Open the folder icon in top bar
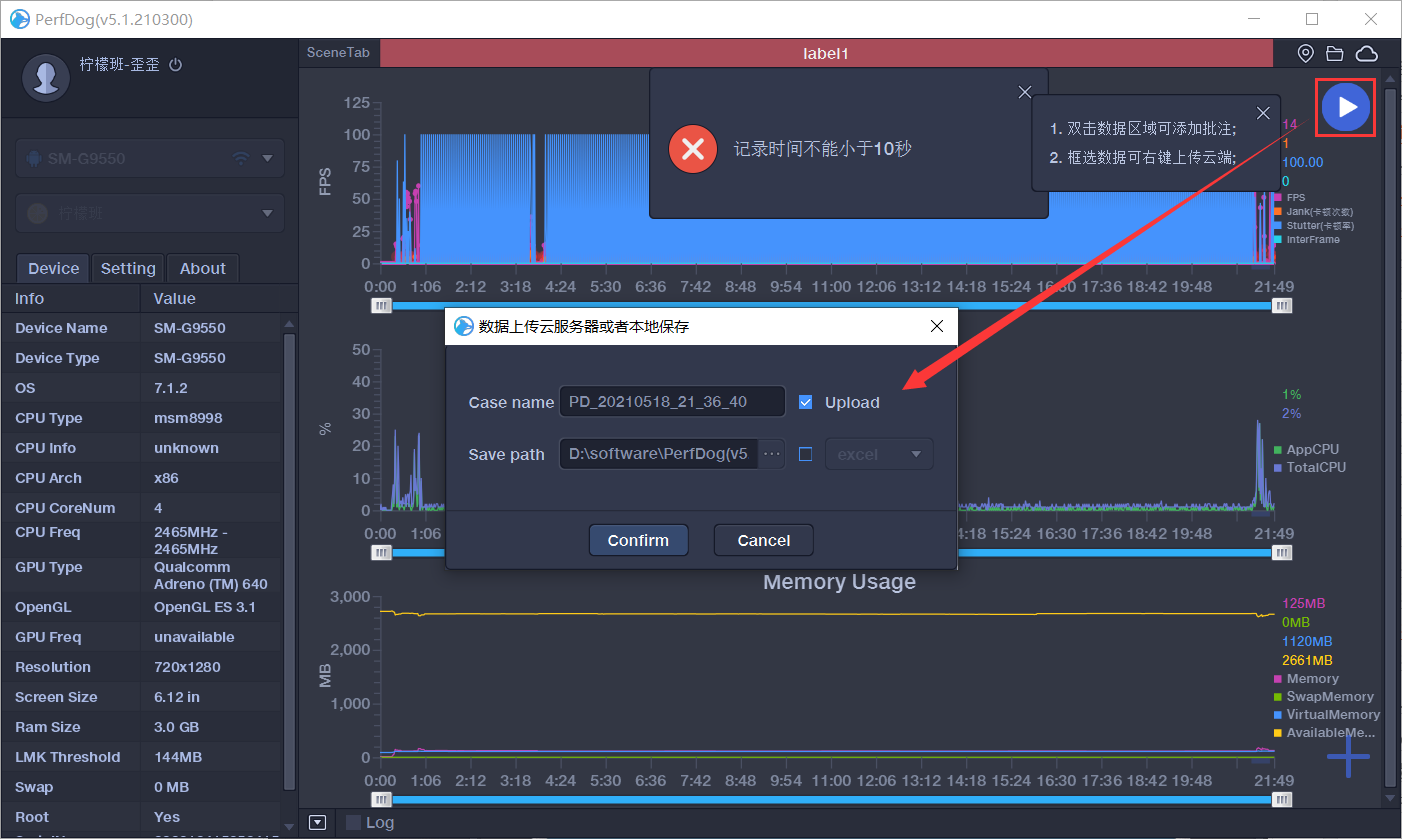Viewport: 1402px width, 839px height. [x=1335, y=53]
